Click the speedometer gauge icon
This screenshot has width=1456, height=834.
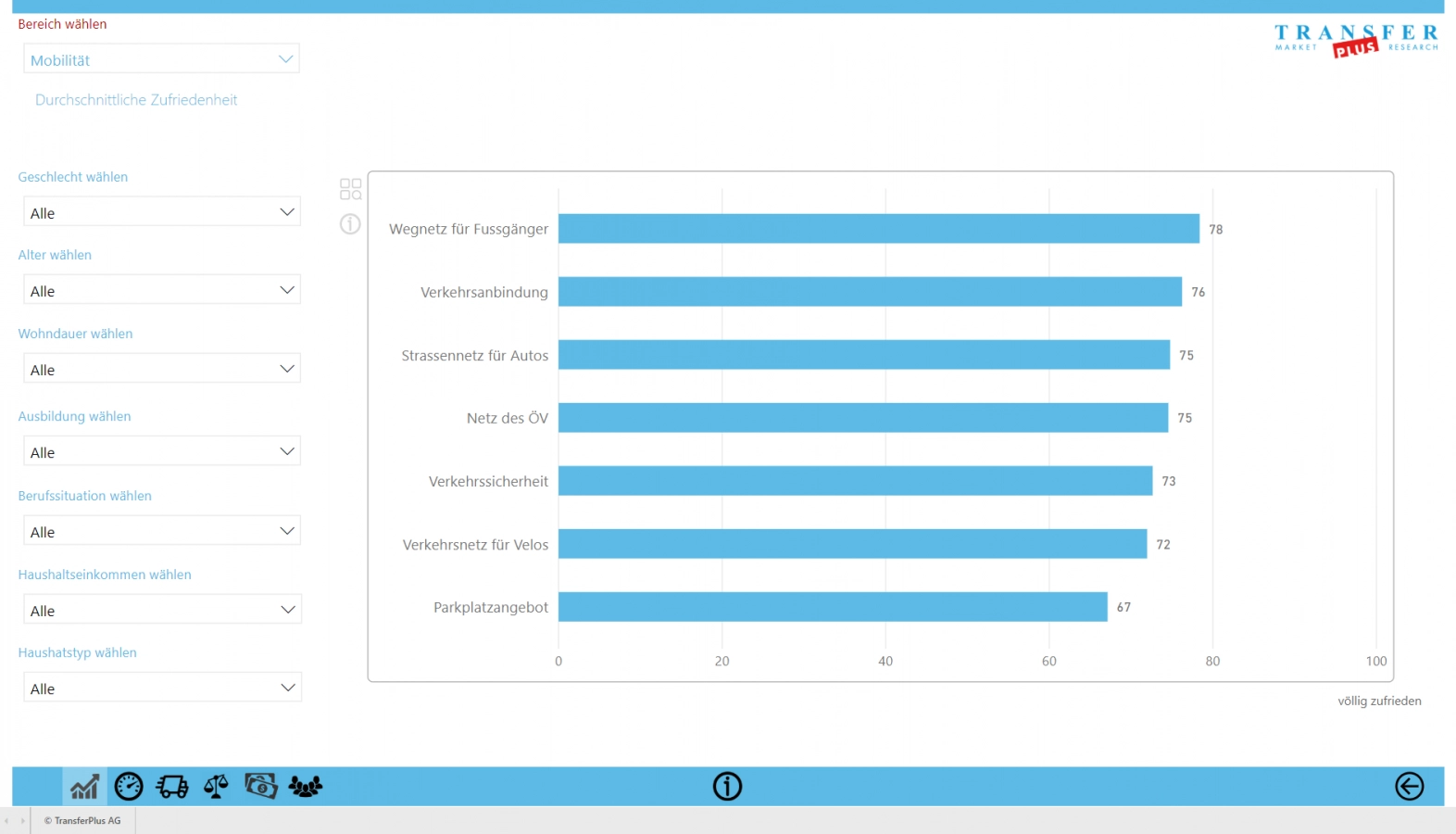(x=129, y=787)
